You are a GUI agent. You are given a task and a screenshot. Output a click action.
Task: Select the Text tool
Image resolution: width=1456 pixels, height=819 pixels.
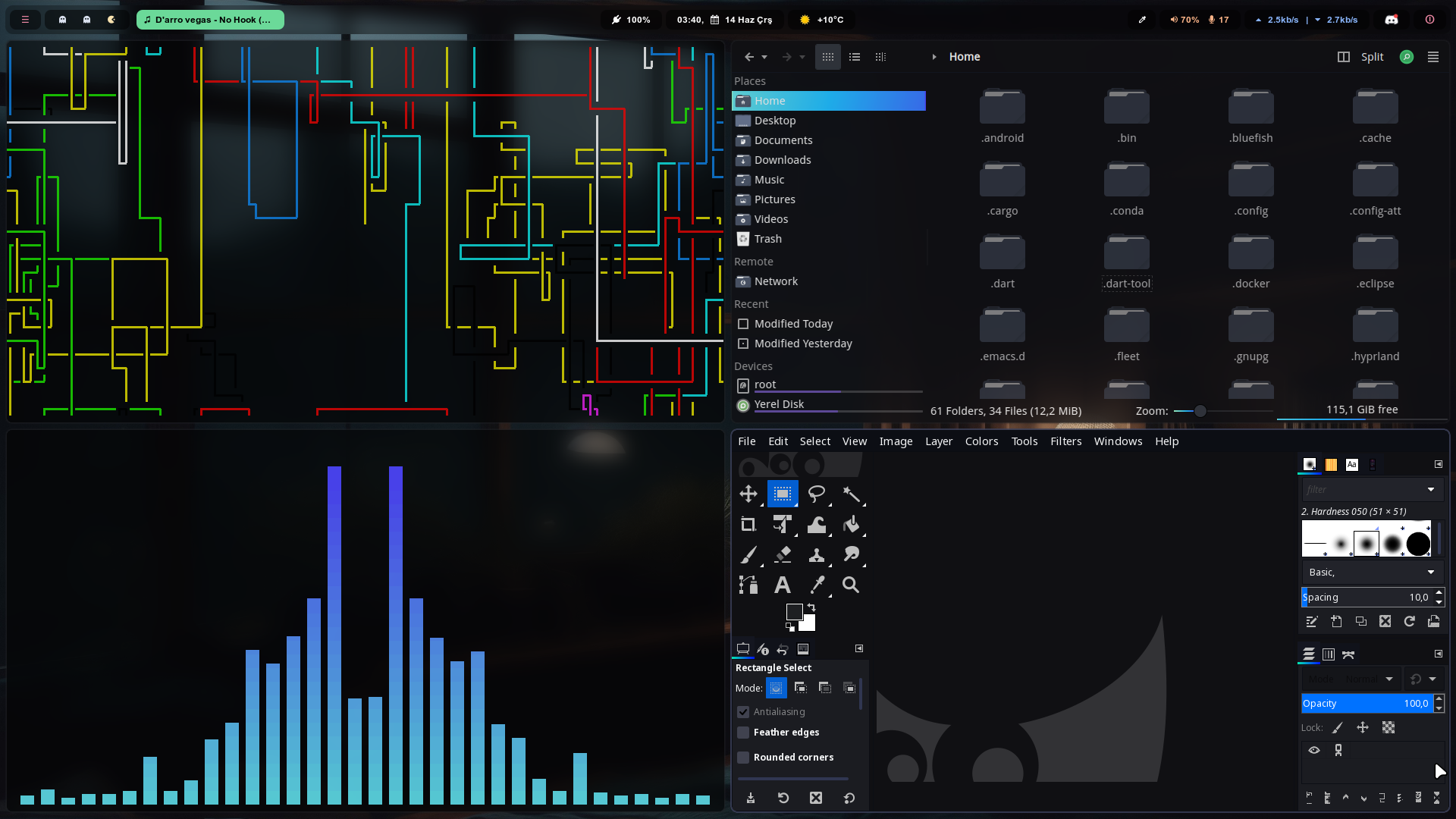[782, 585]
